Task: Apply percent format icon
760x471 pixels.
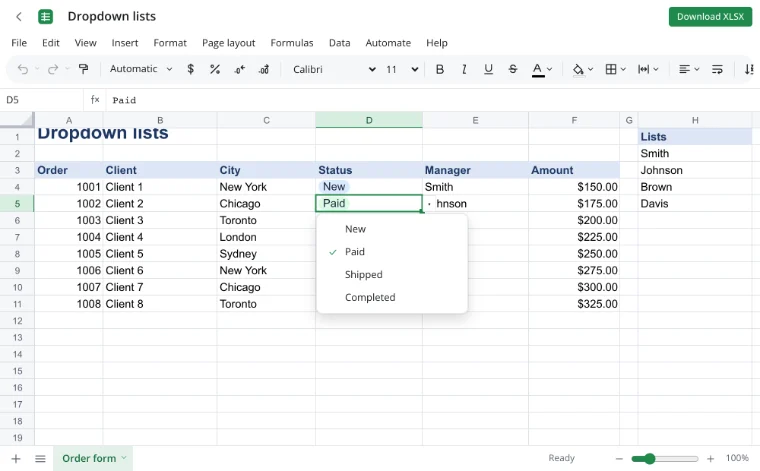Action: (215, 69)
